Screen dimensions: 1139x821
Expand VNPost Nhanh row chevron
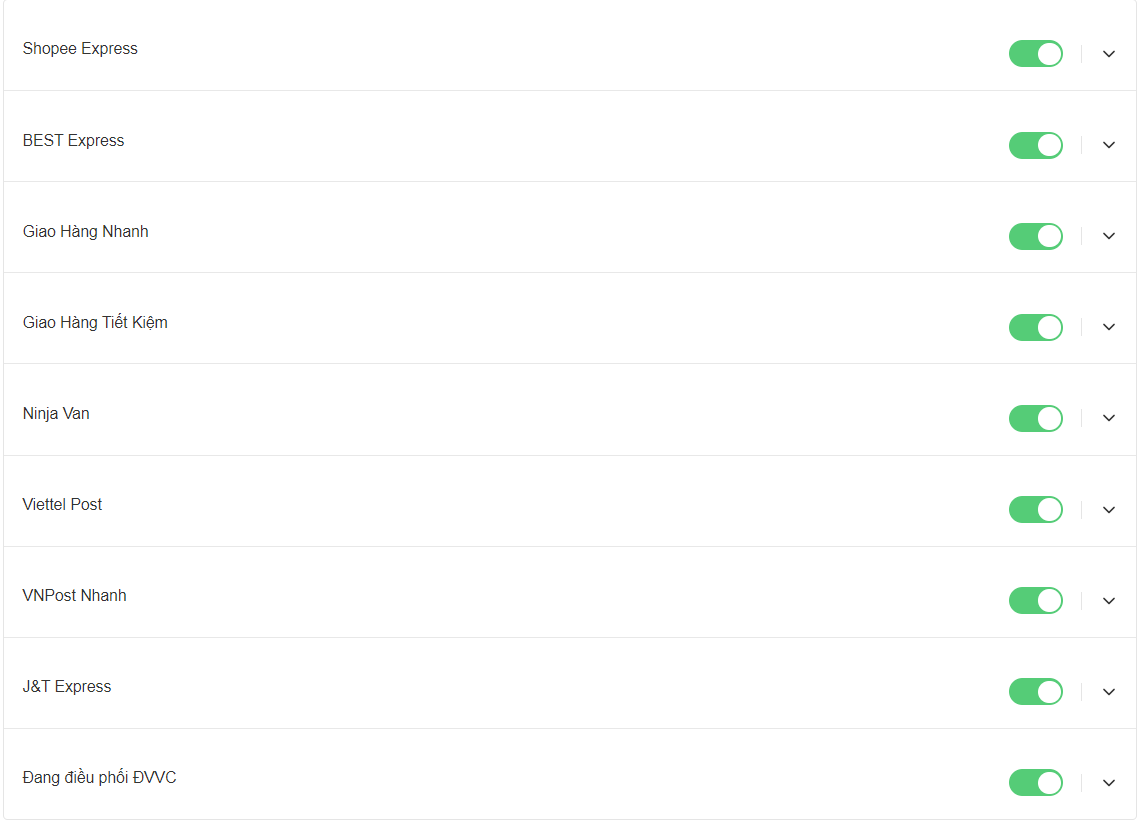[1108, 601]
